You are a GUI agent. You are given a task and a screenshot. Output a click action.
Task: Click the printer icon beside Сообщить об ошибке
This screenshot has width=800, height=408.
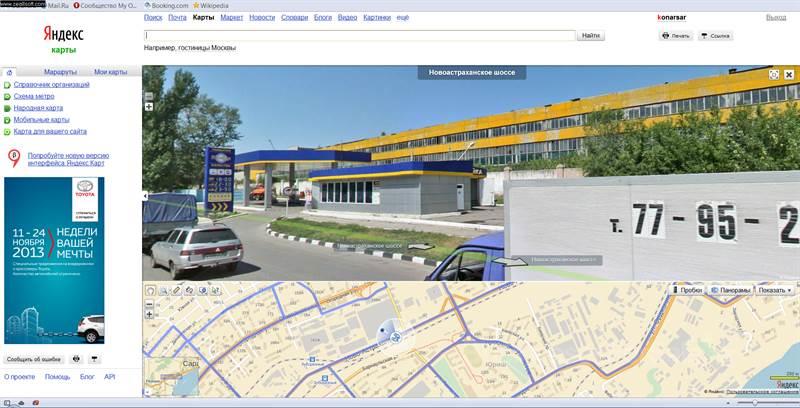(77, 359)
